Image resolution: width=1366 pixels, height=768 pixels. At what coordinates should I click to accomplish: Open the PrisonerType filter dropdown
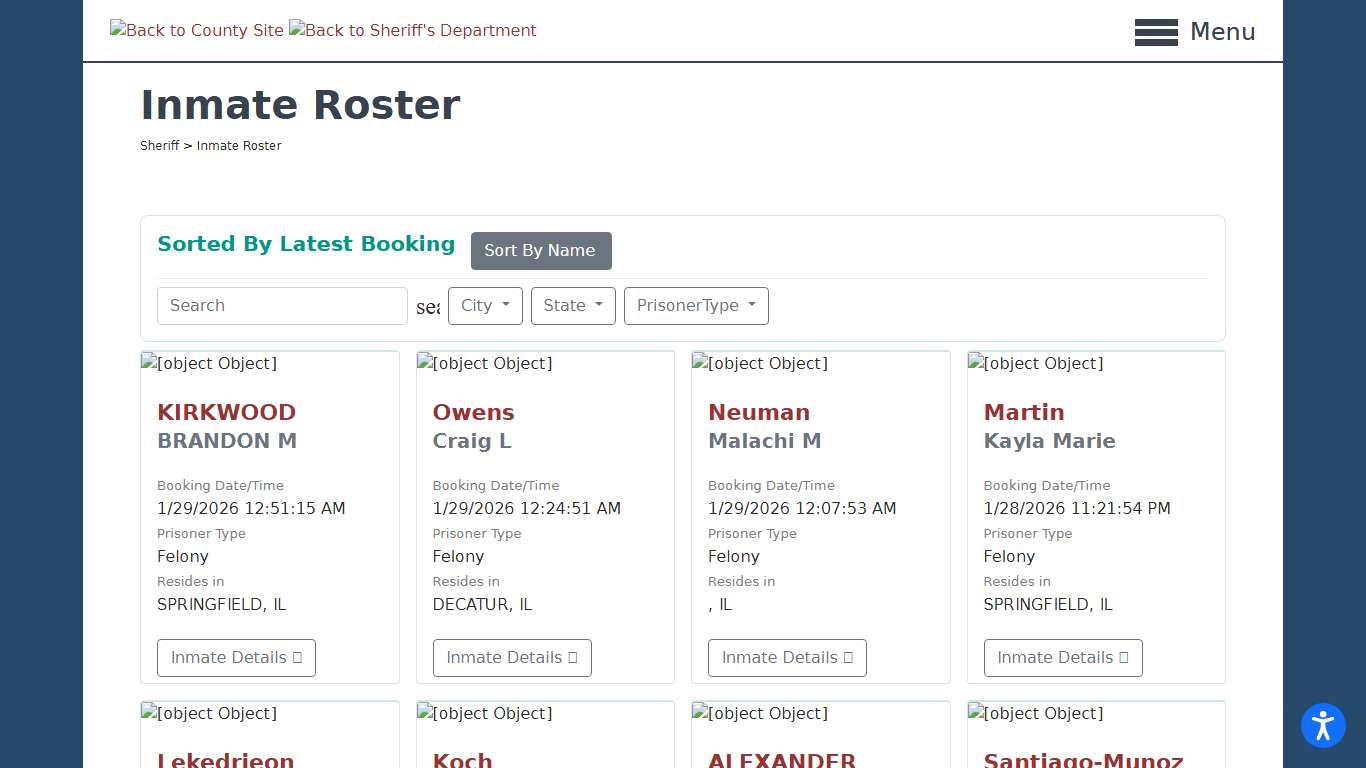(696, 306)
